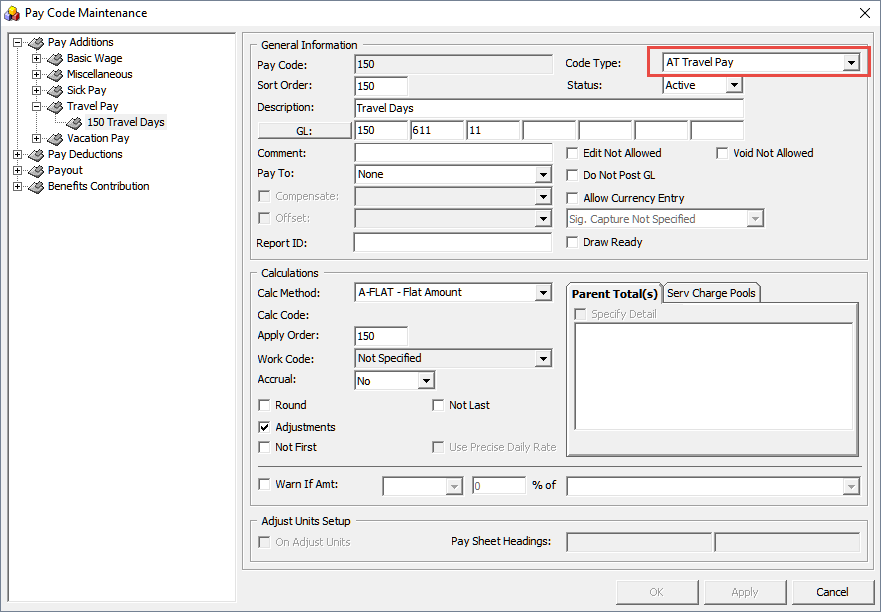
Task: Expand the Pay Deductions tree node
Action: [17, 154]
